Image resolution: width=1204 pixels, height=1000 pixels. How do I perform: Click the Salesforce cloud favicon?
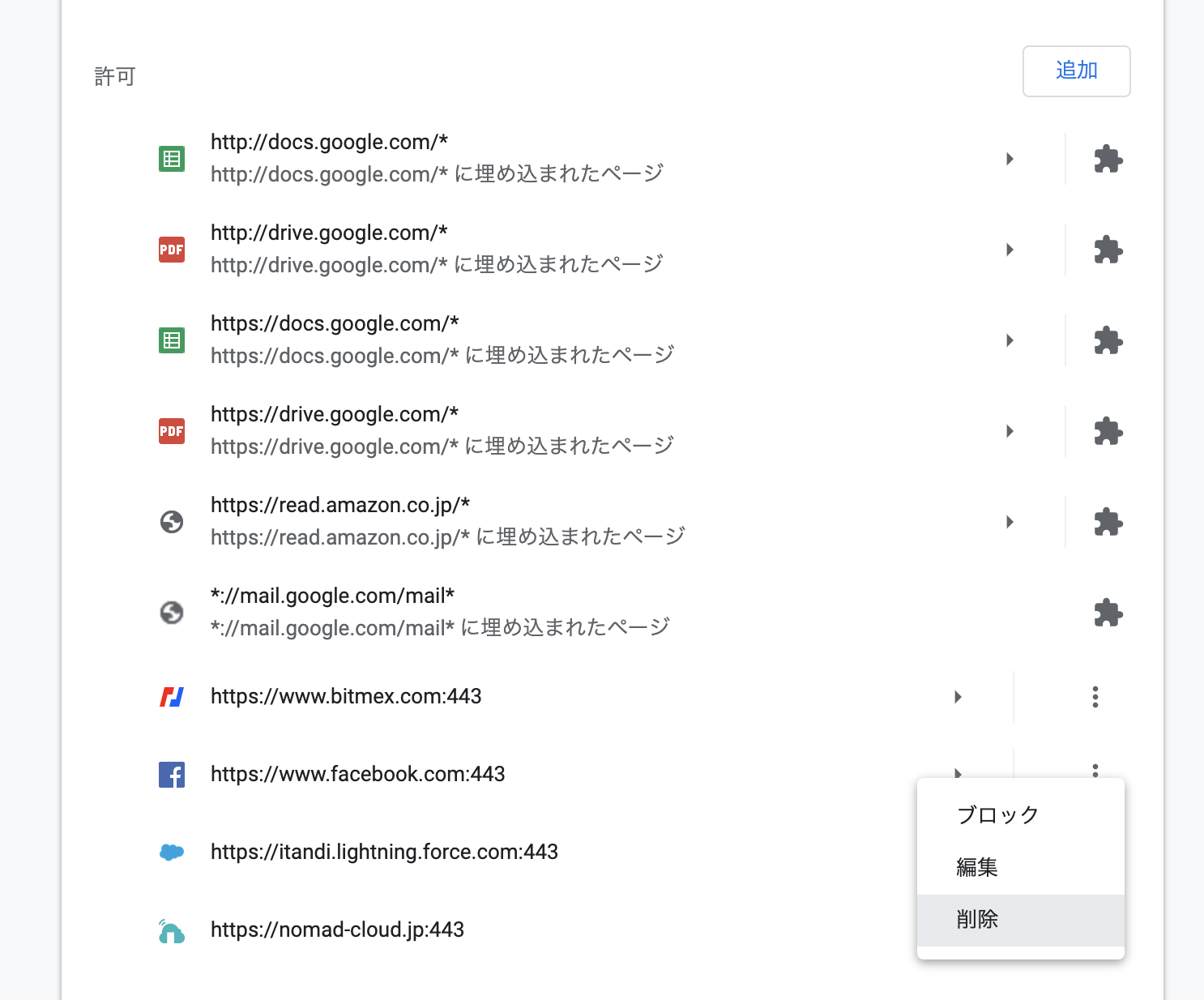[x=172, y=853]
